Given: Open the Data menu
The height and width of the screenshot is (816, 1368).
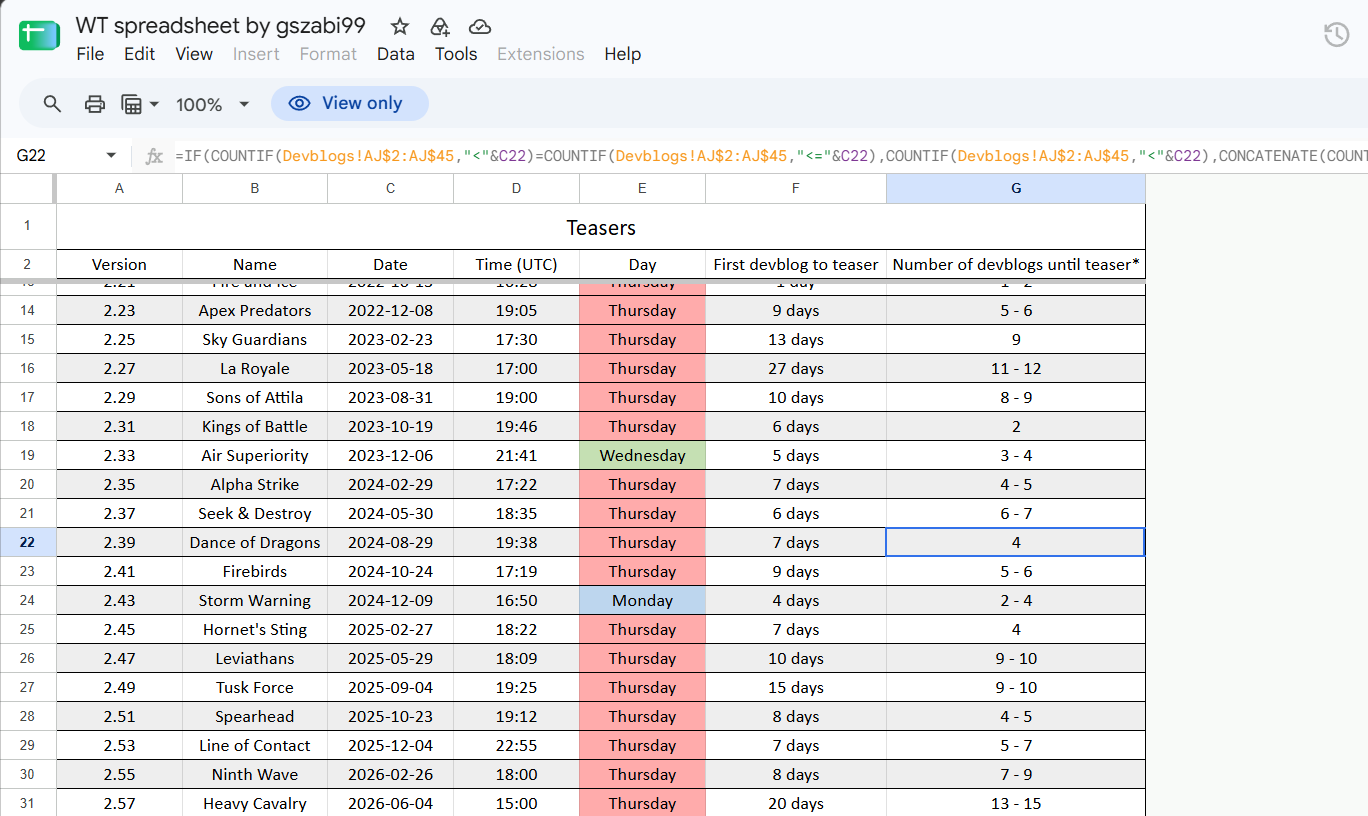Looking at the screenshot, I should [396, 54].
